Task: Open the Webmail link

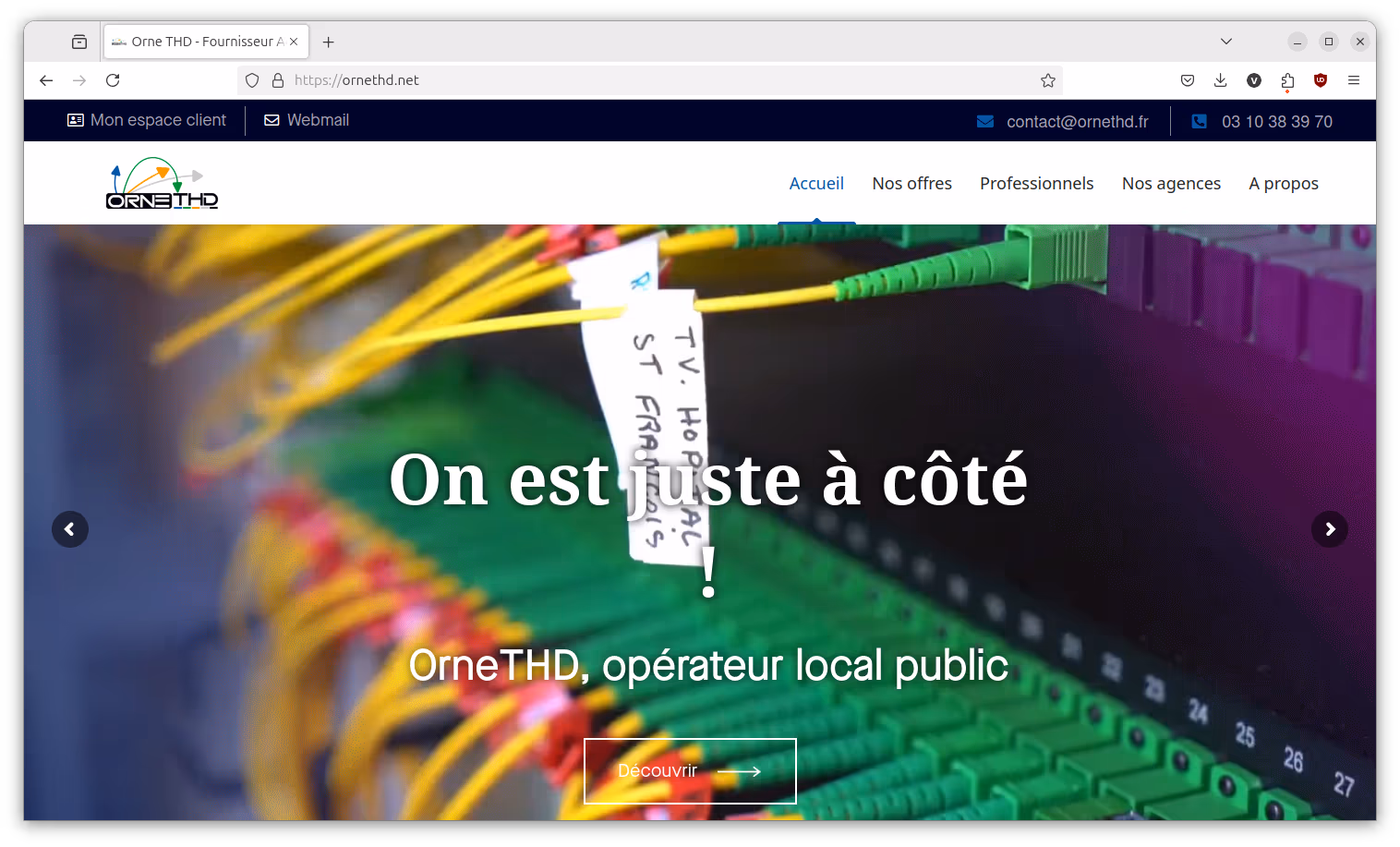Action: coord(307,120)
